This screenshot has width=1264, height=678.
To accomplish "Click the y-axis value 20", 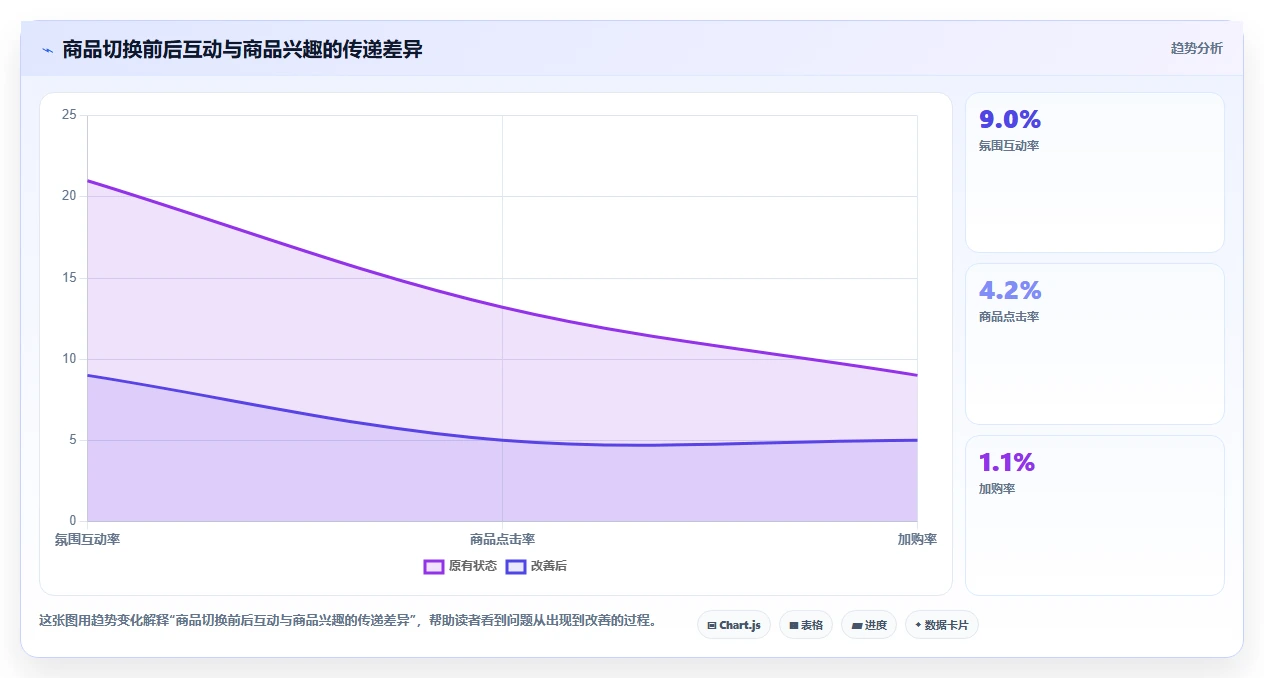I will tap(69, 196).
